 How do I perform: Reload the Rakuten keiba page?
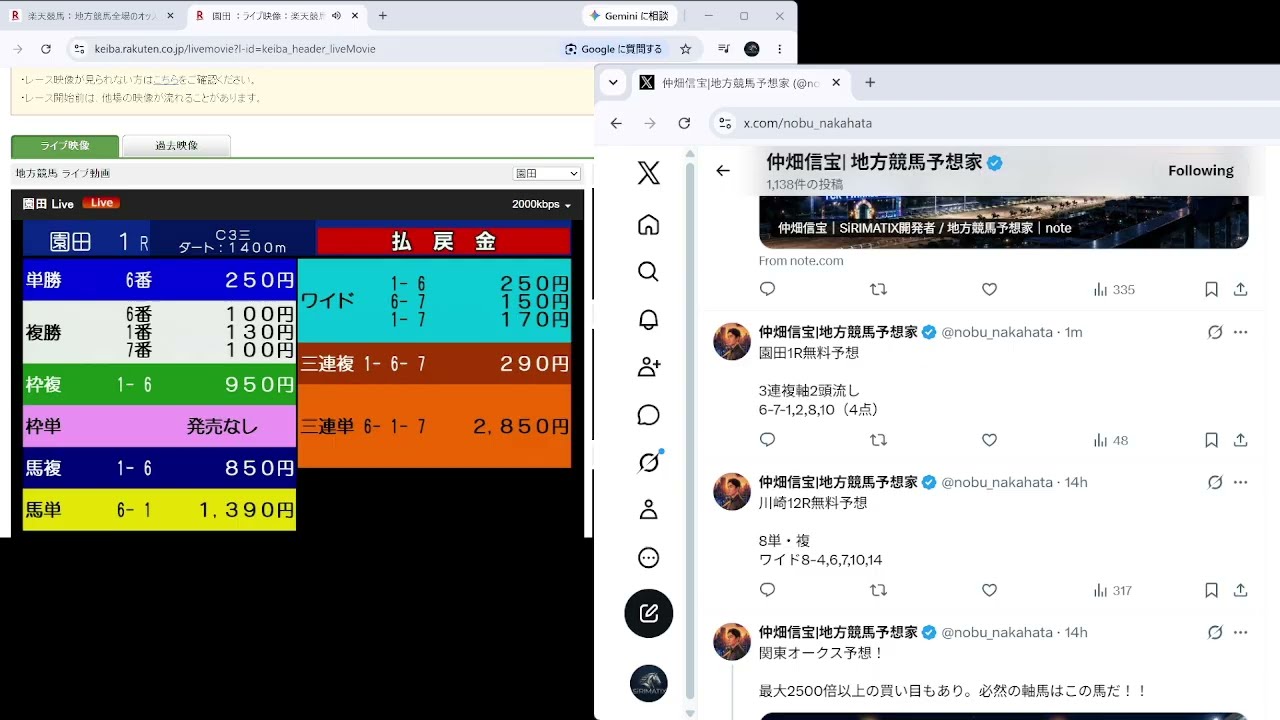tap(45, 48)
